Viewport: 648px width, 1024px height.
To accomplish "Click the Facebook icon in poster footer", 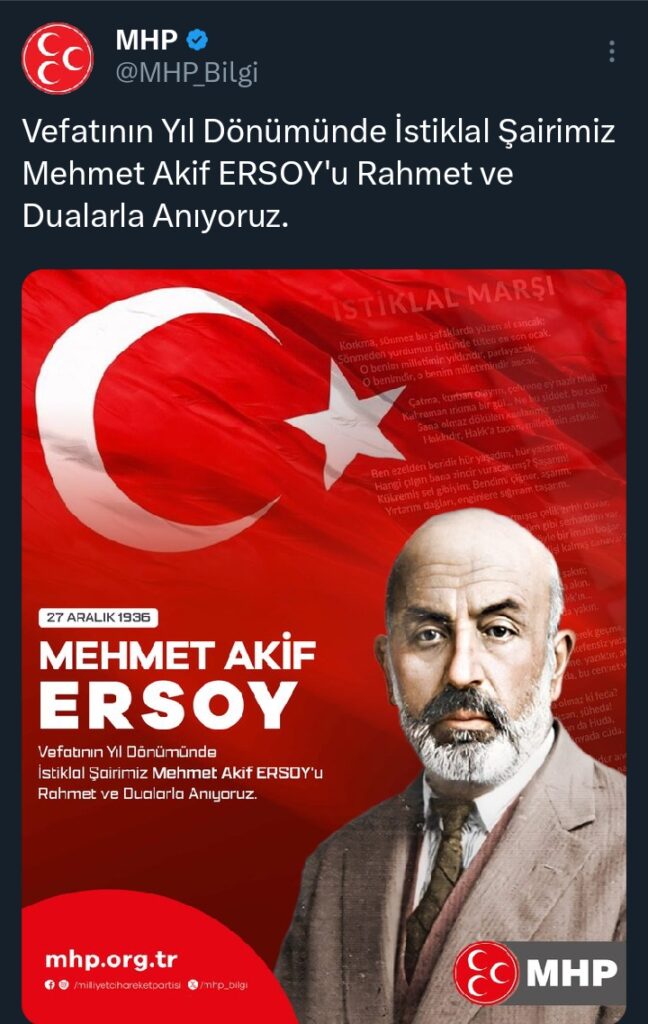I will tap(49, 985).
